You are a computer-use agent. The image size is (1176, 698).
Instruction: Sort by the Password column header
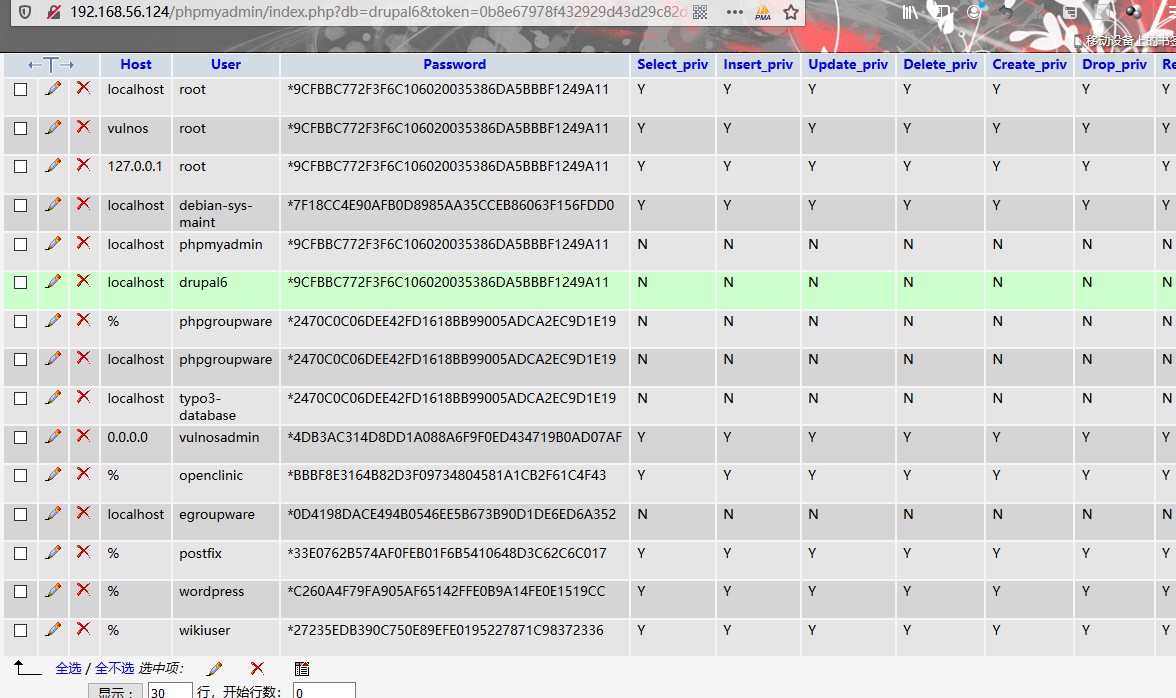coord(454,64)
